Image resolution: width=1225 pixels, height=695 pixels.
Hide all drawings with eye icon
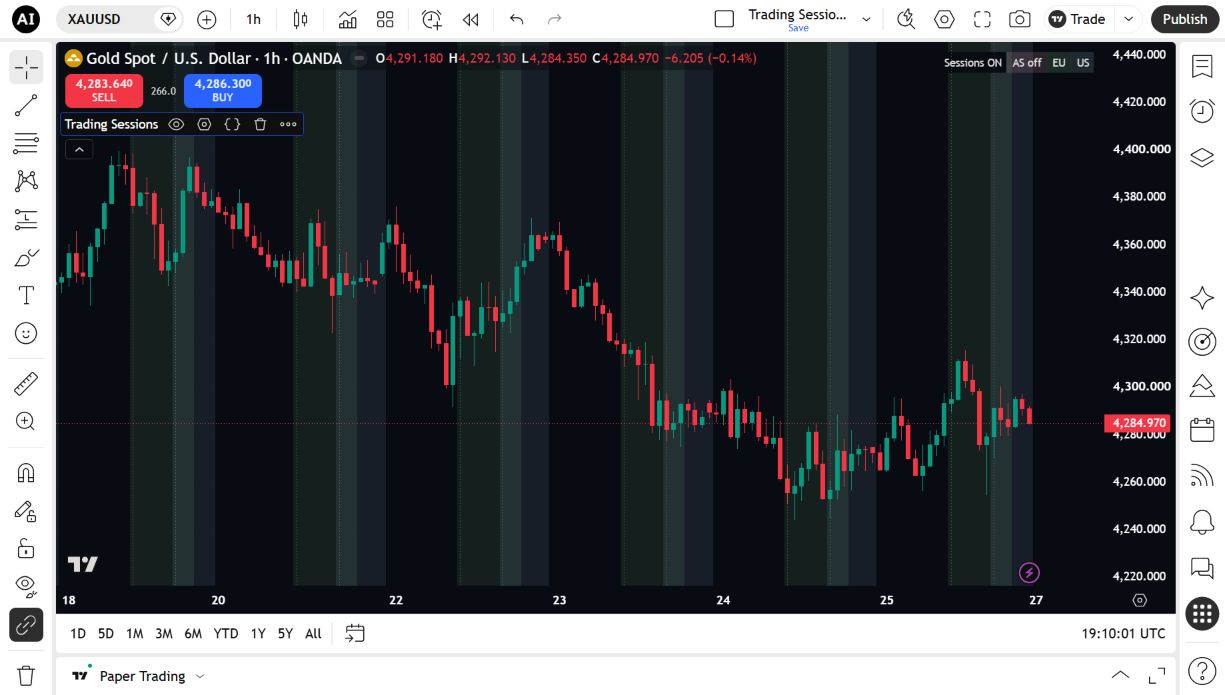[x=26, y=585]
